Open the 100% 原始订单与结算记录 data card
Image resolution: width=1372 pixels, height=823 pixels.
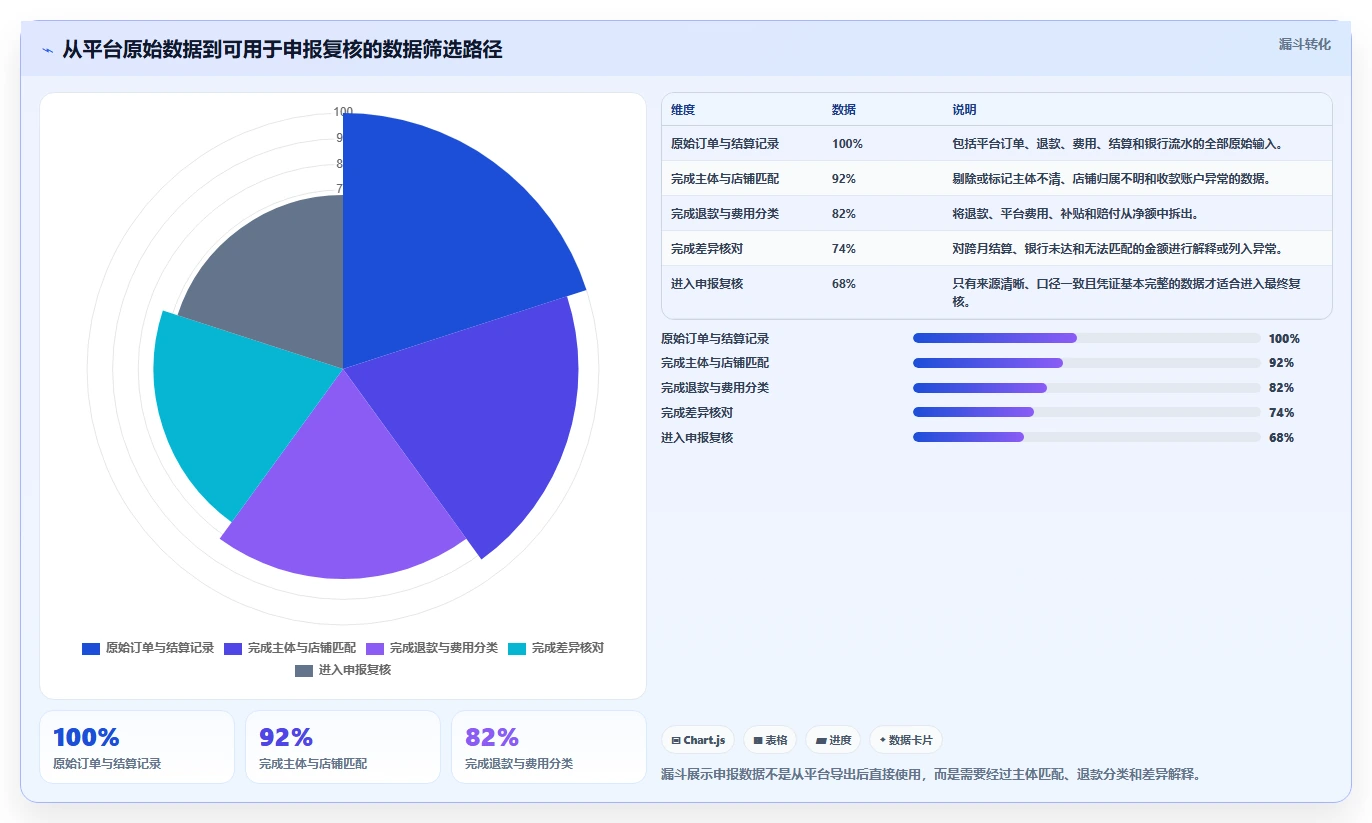(137, 747)
